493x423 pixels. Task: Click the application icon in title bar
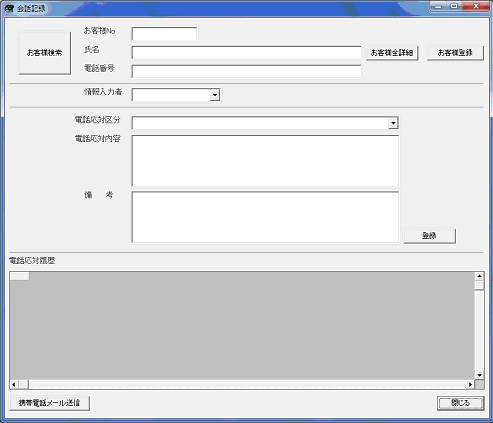coord(9,8)
